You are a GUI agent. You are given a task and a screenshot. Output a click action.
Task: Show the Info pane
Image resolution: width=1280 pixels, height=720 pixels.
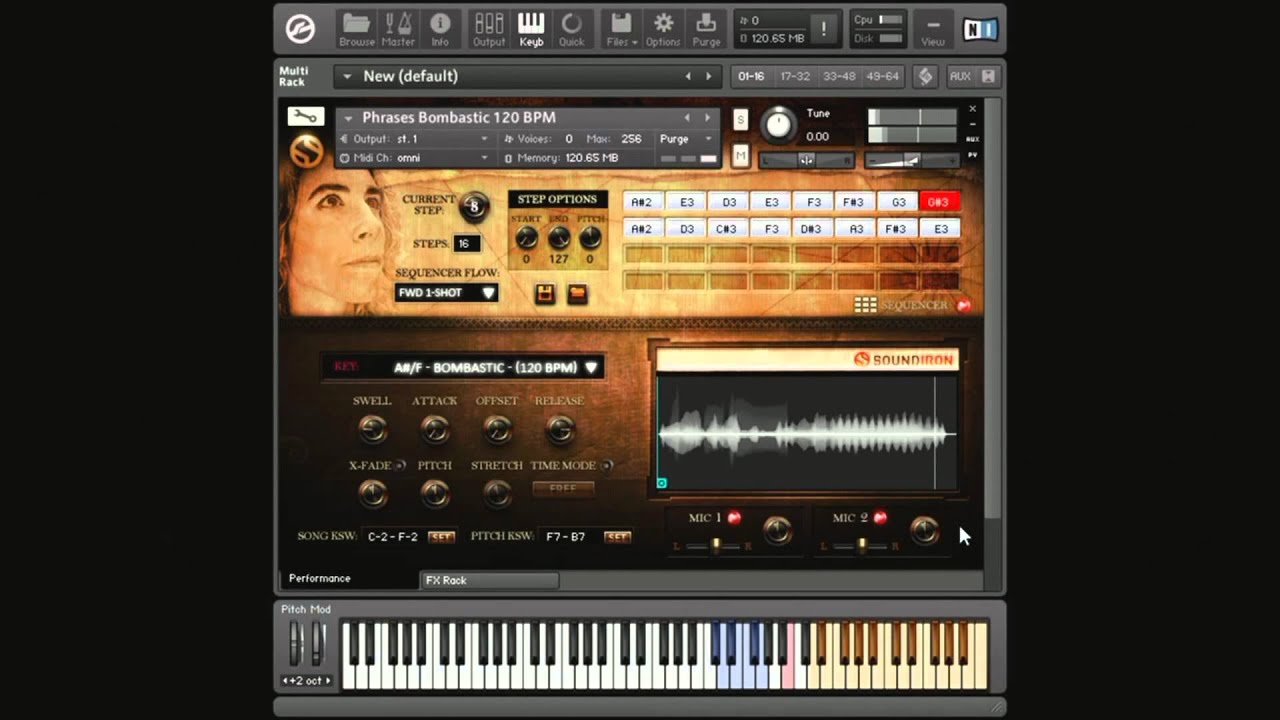click(x=440, y=29)
